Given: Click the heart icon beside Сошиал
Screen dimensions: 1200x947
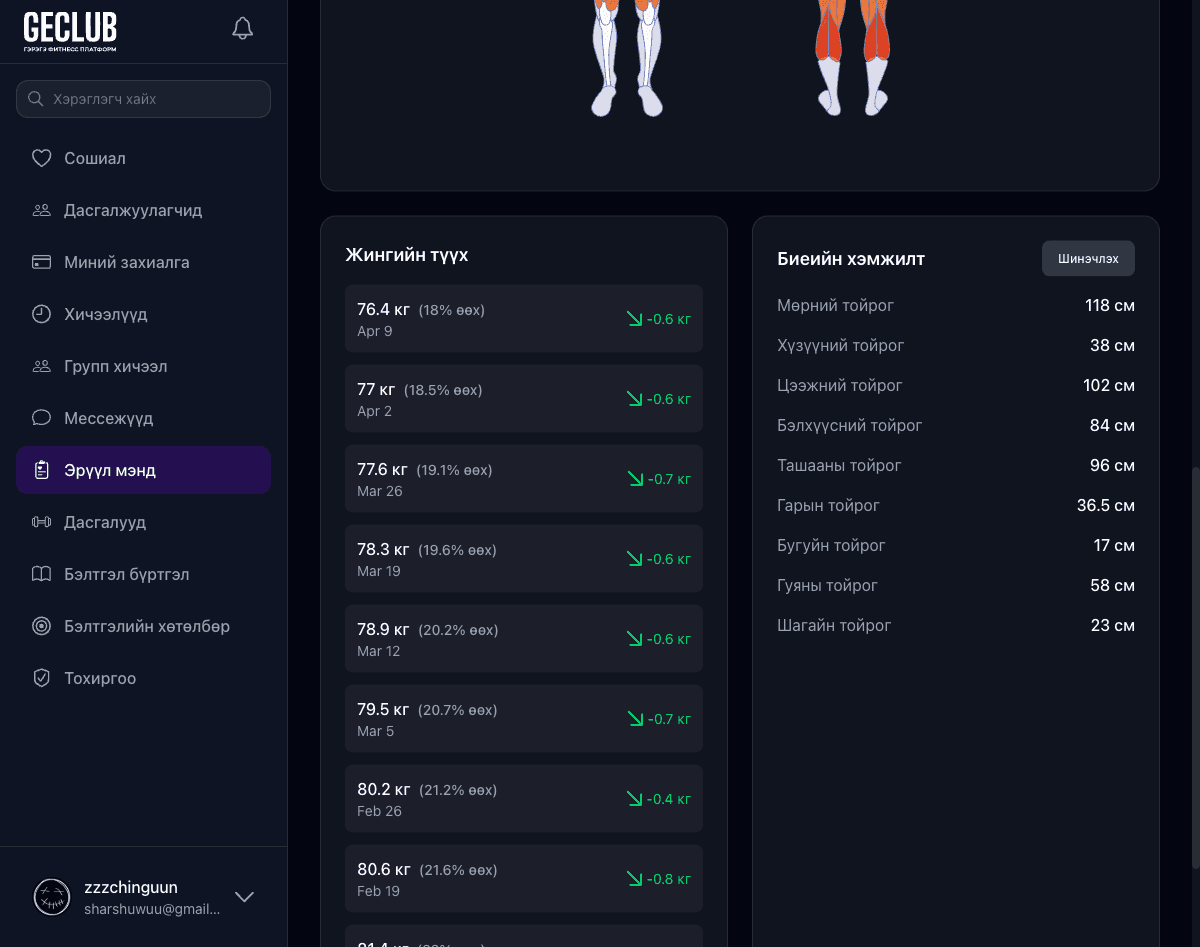Looking at the screenshot, I should (41, 158).
